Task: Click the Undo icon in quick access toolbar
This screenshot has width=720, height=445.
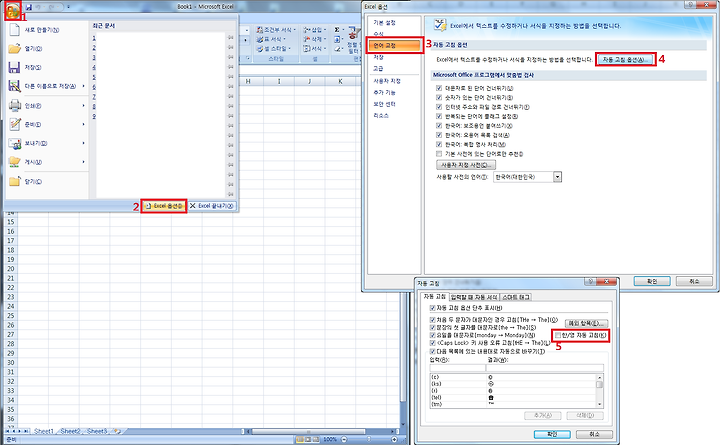Action: click(x=39, y=7)
